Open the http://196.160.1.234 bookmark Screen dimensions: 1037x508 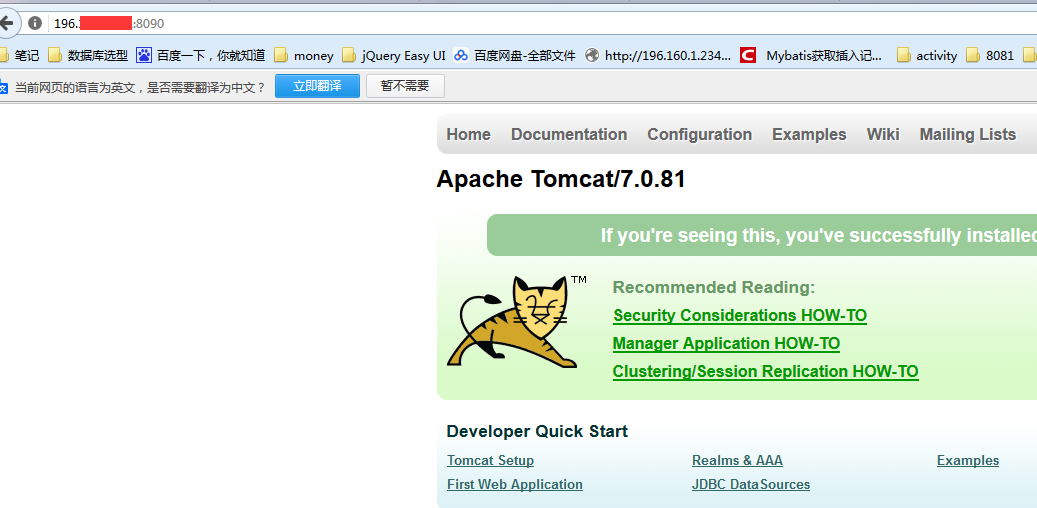(x=659, y=56)
